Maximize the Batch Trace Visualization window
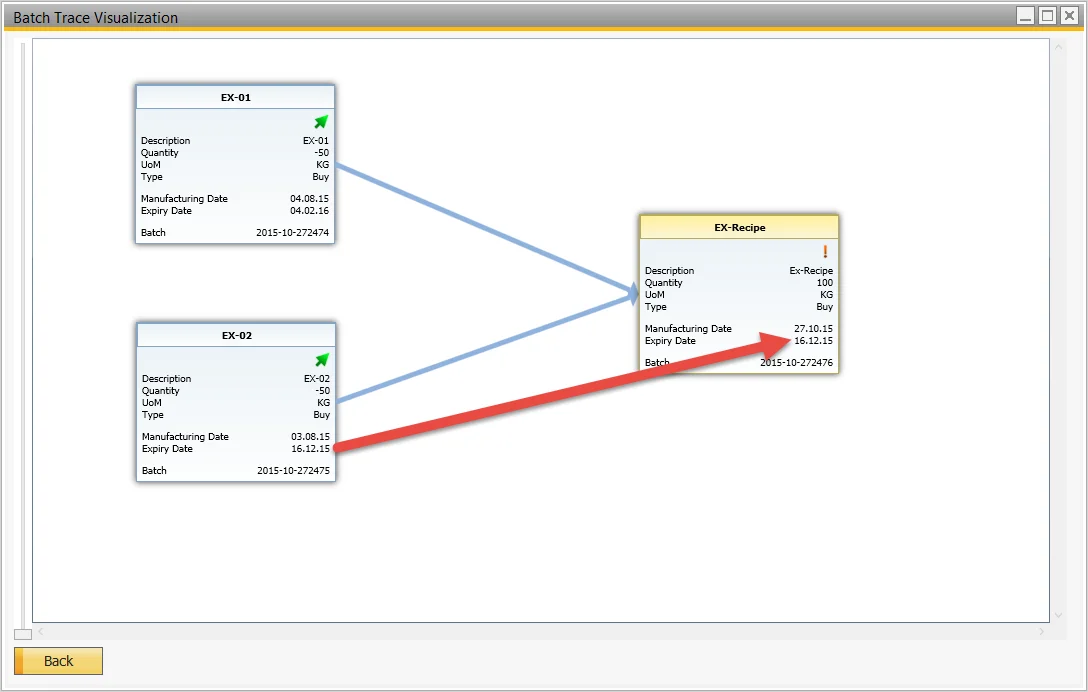 pyautogui.click(x=1048, y=15)
